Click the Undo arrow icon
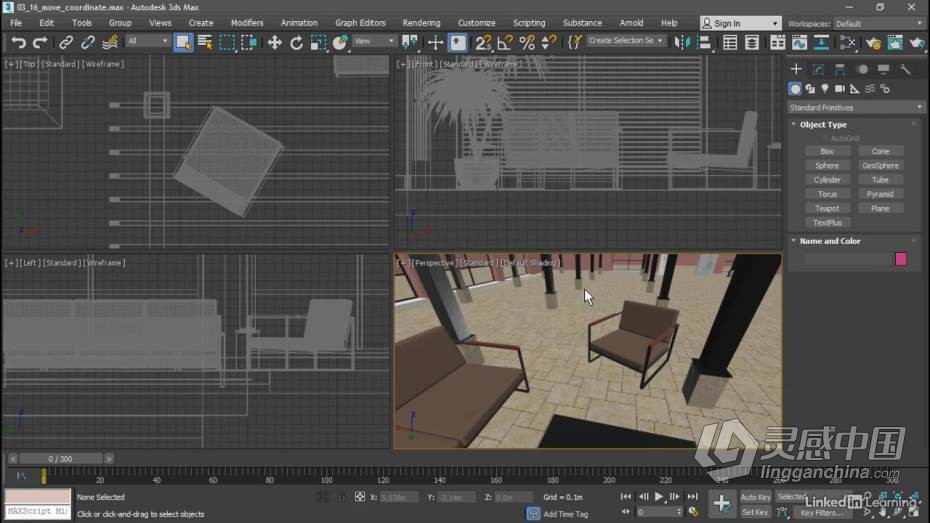 coord(18,42)
